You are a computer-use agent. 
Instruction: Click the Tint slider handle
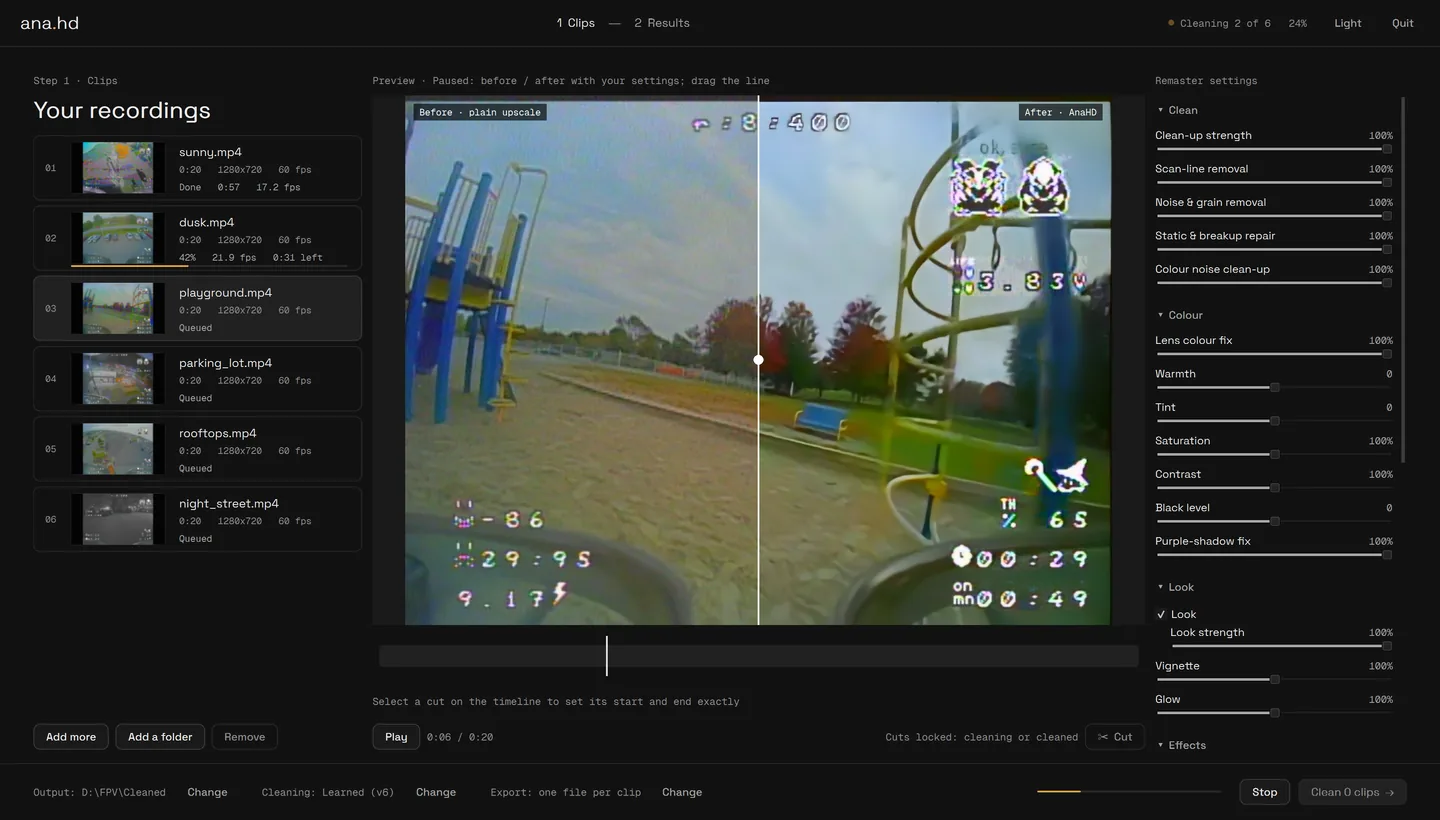pyautogui.click(x=1274, y=421)
